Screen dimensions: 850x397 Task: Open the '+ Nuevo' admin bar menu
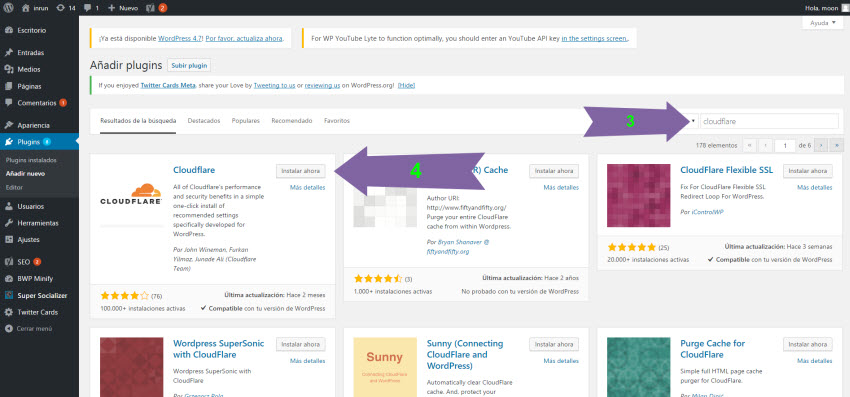[x=123, y=8]
